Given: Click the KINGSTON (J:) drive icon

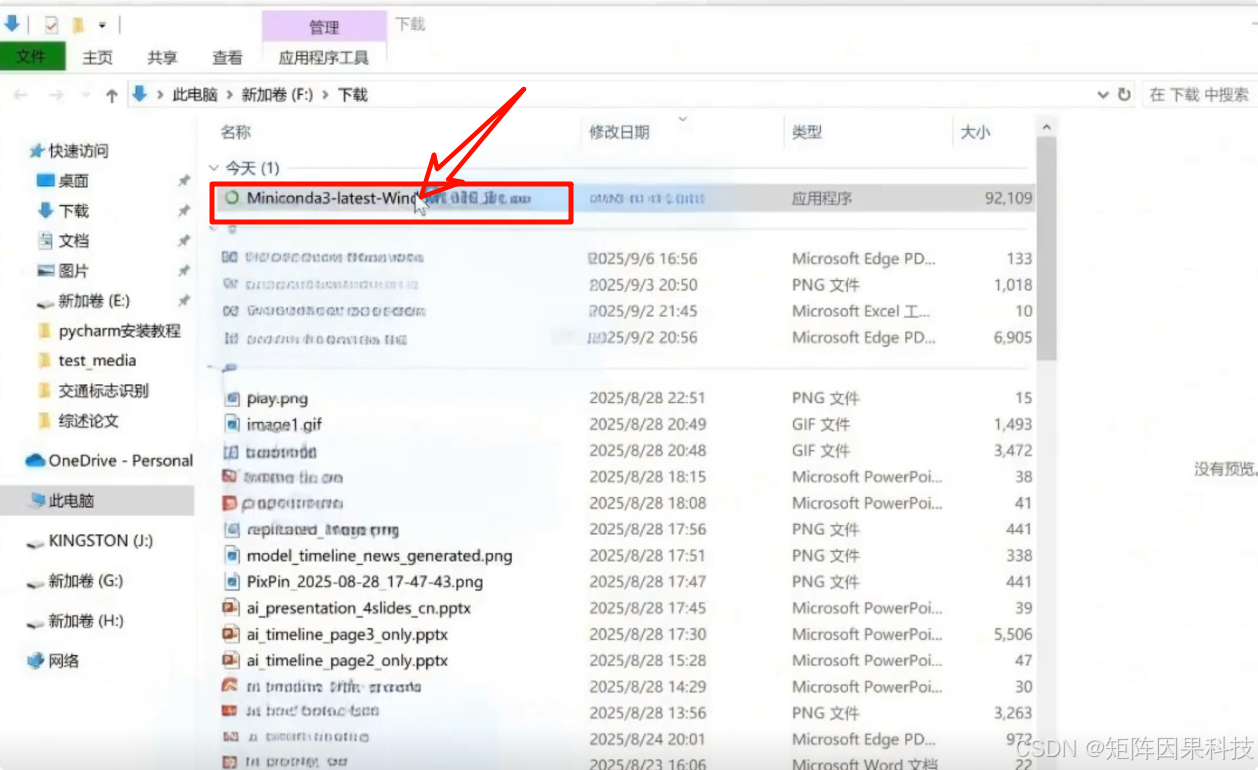Looking at the screenshot, I should pyautogui.click(x=37, y=541).
